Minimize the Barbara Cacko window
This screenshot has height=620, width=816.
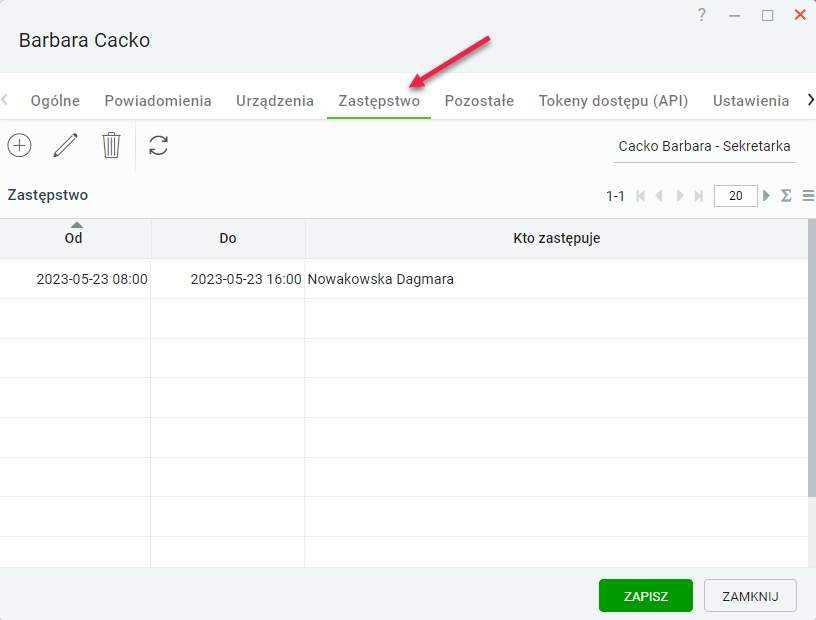[734, 16]
